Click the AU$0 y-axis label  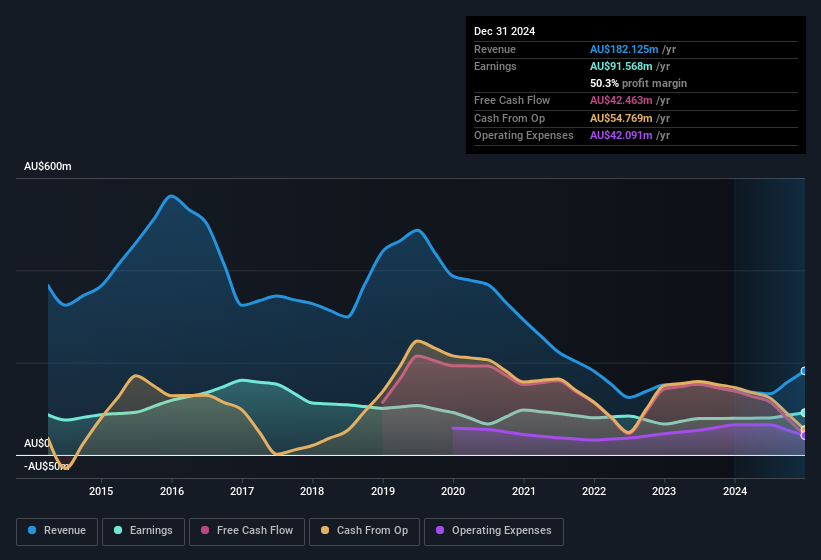point(37,443)
